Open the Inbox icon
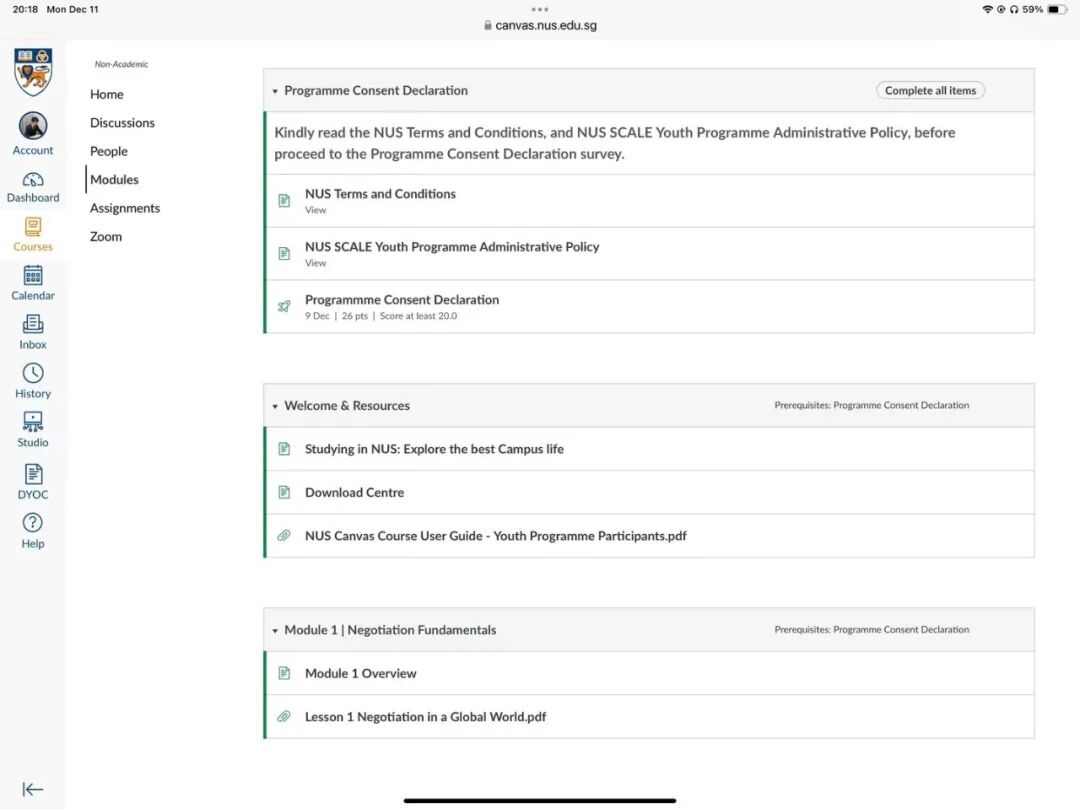The height and width of the screenshot is (809, 1080). 33,324
